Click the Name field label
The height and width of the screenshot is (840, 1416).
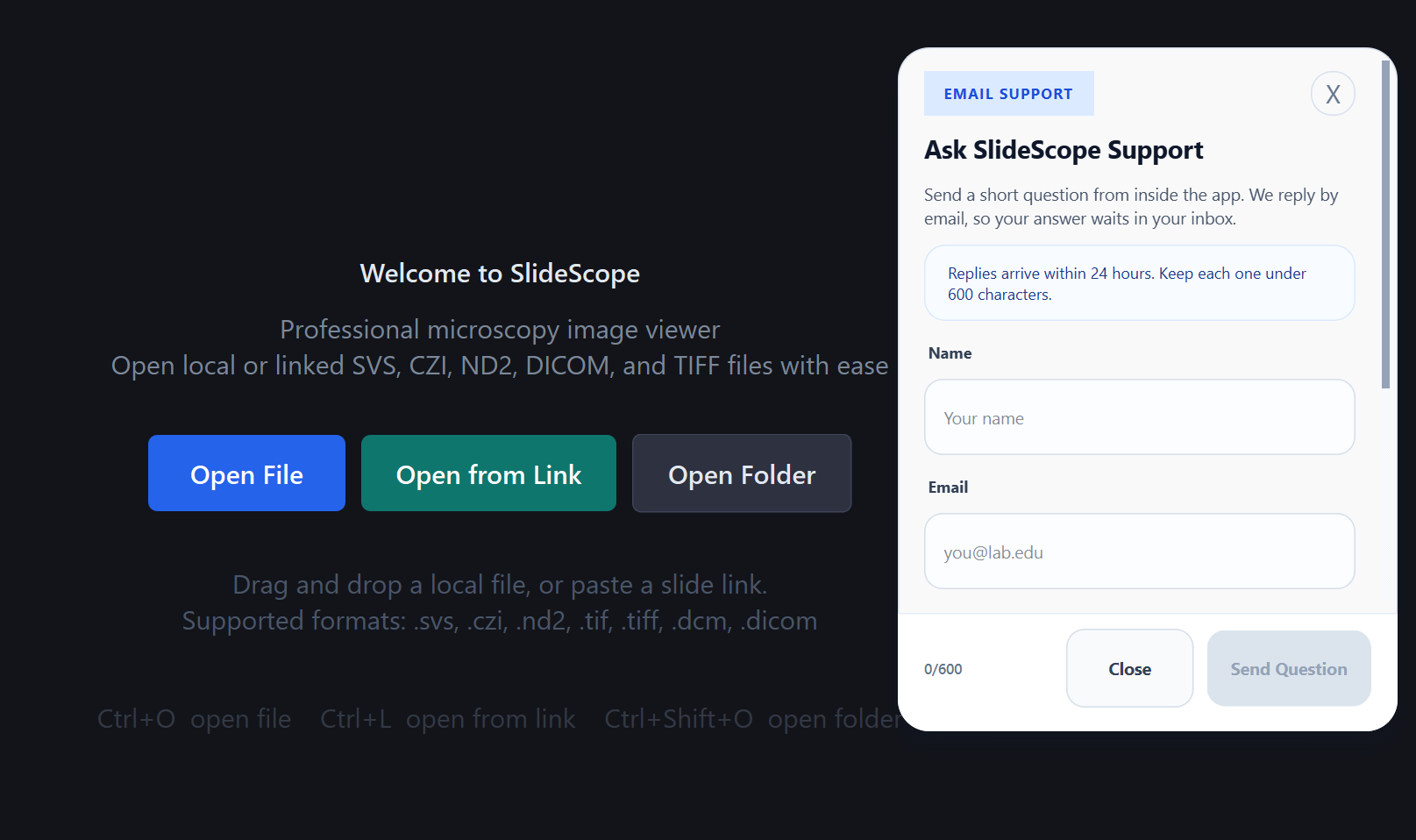tap(950, 353)
